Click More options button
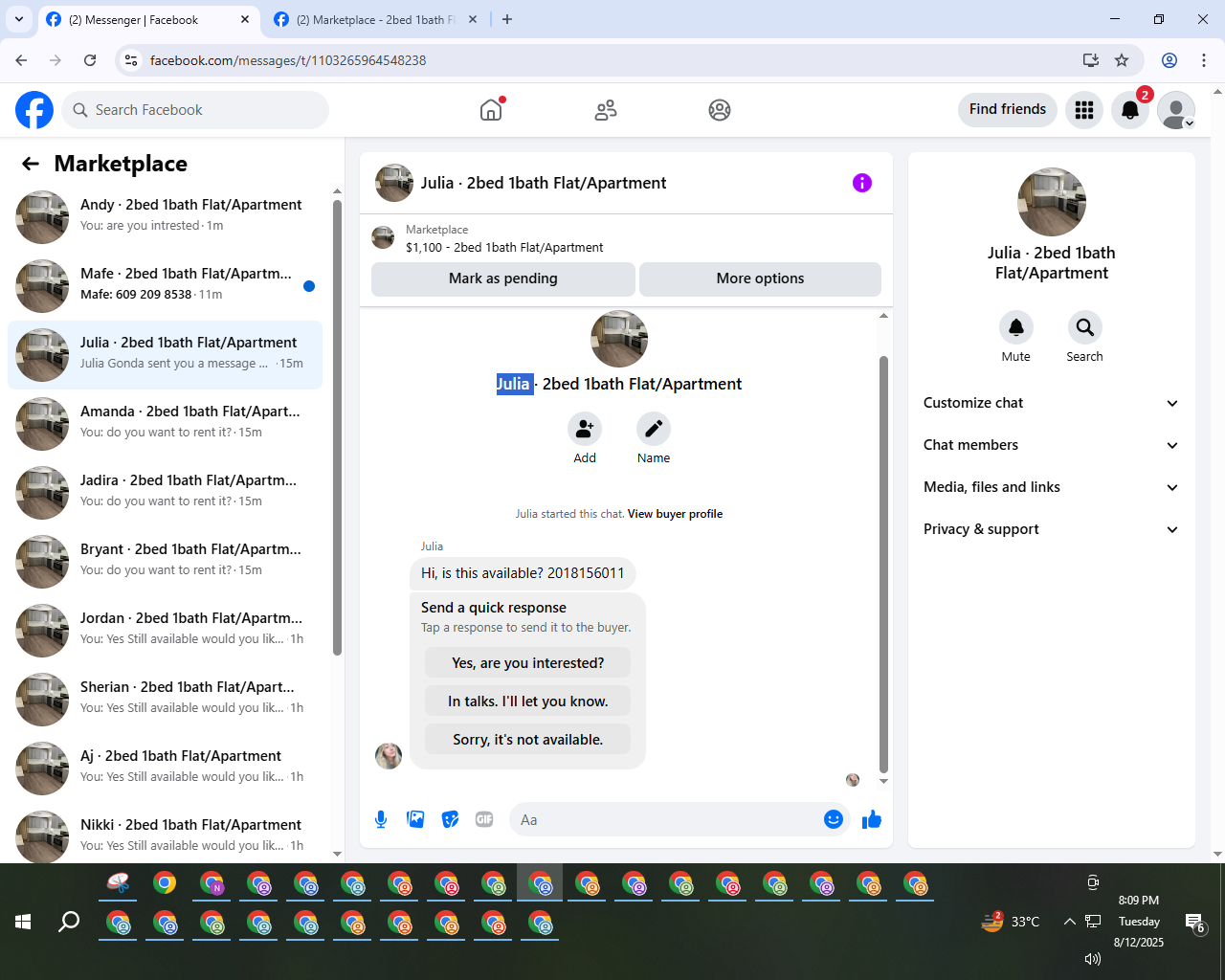Screen dimensions: 1225x980 coord(760,278)
